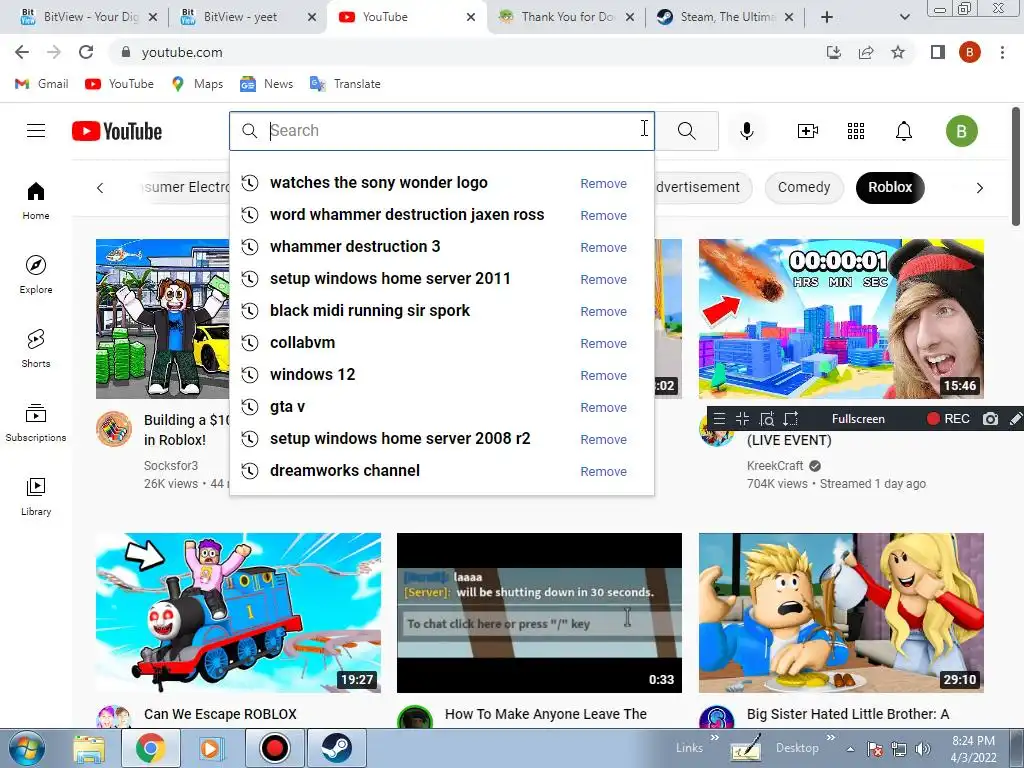
Task: Open Maps bookmark
Action: [197, 84]
